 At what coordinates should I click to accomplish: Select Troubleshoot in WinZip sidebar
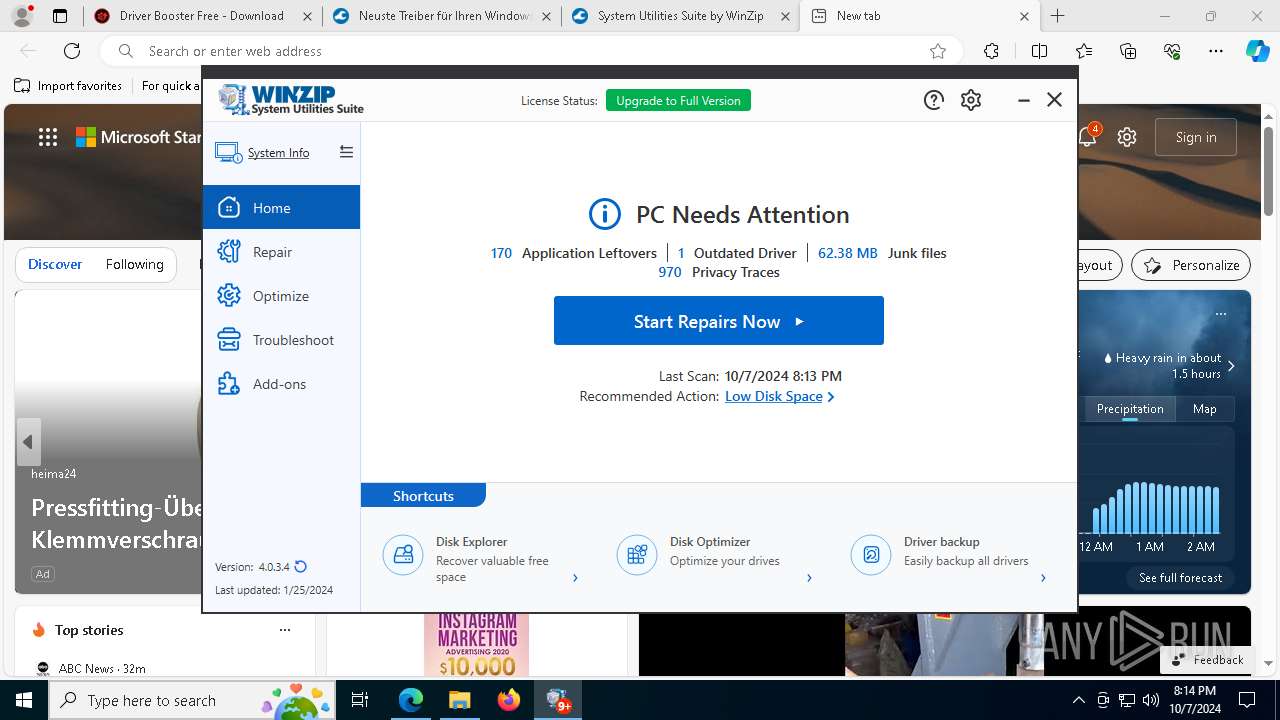point(281,339)
